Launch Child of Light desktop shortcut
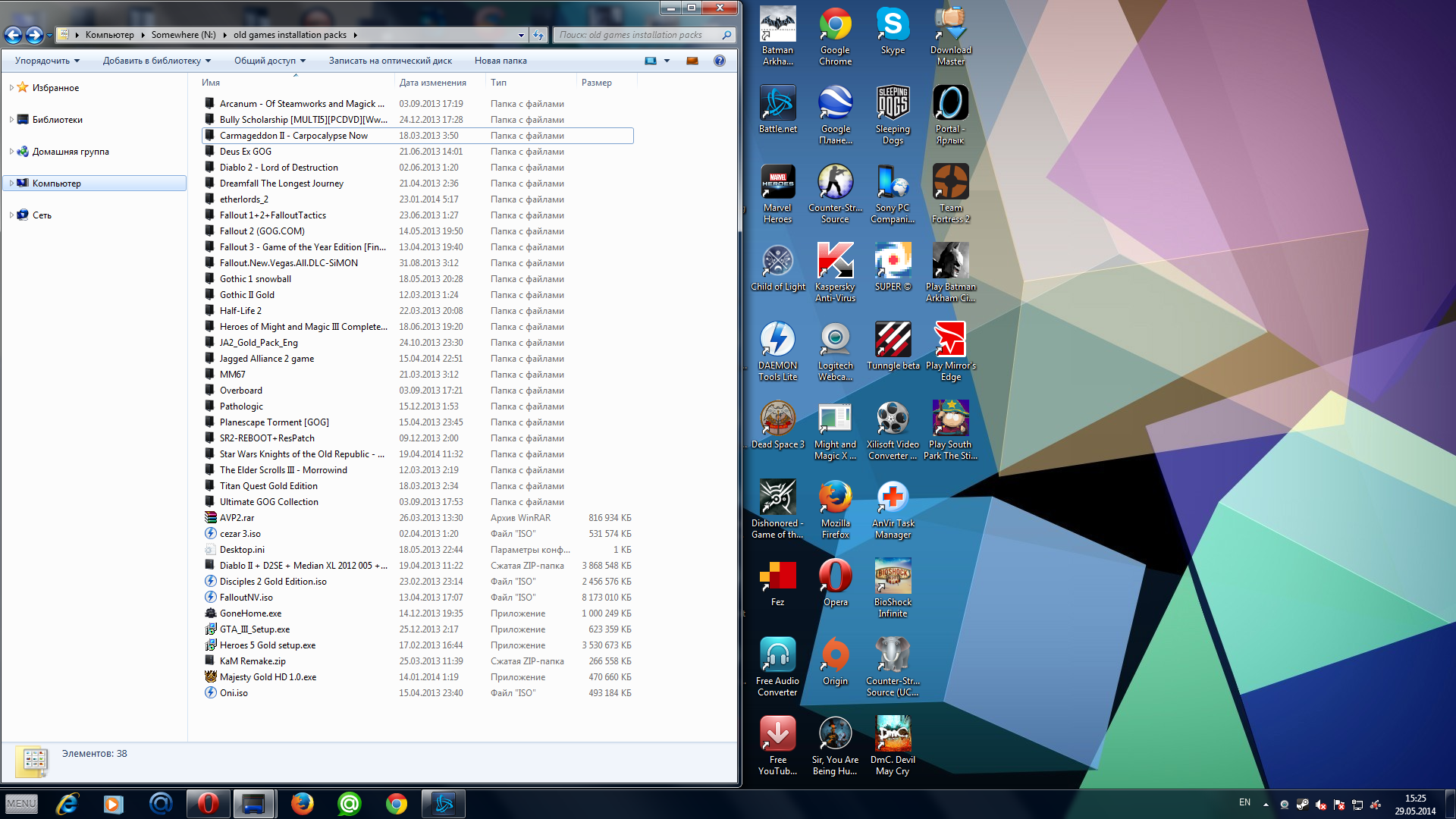This screenshot has height=819, width=1456. click(x=777, y=267)
